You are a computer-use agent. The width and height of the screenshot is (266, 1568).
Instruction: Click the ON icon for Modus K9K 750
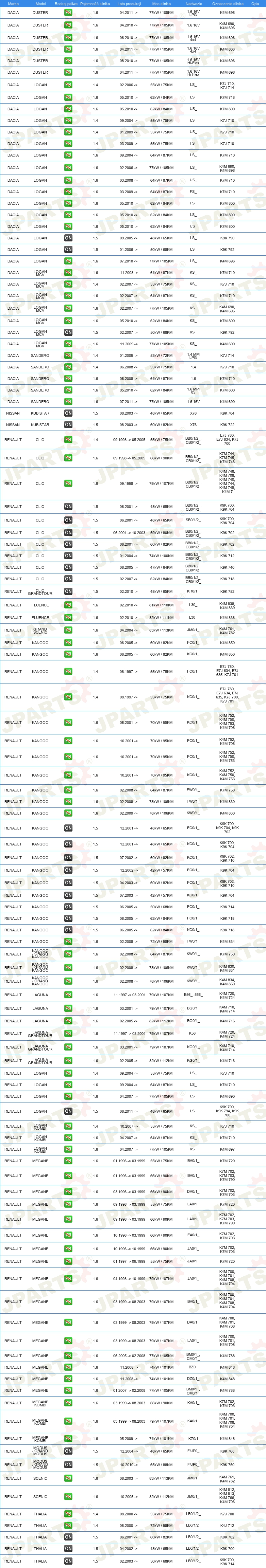(68, 1465)
